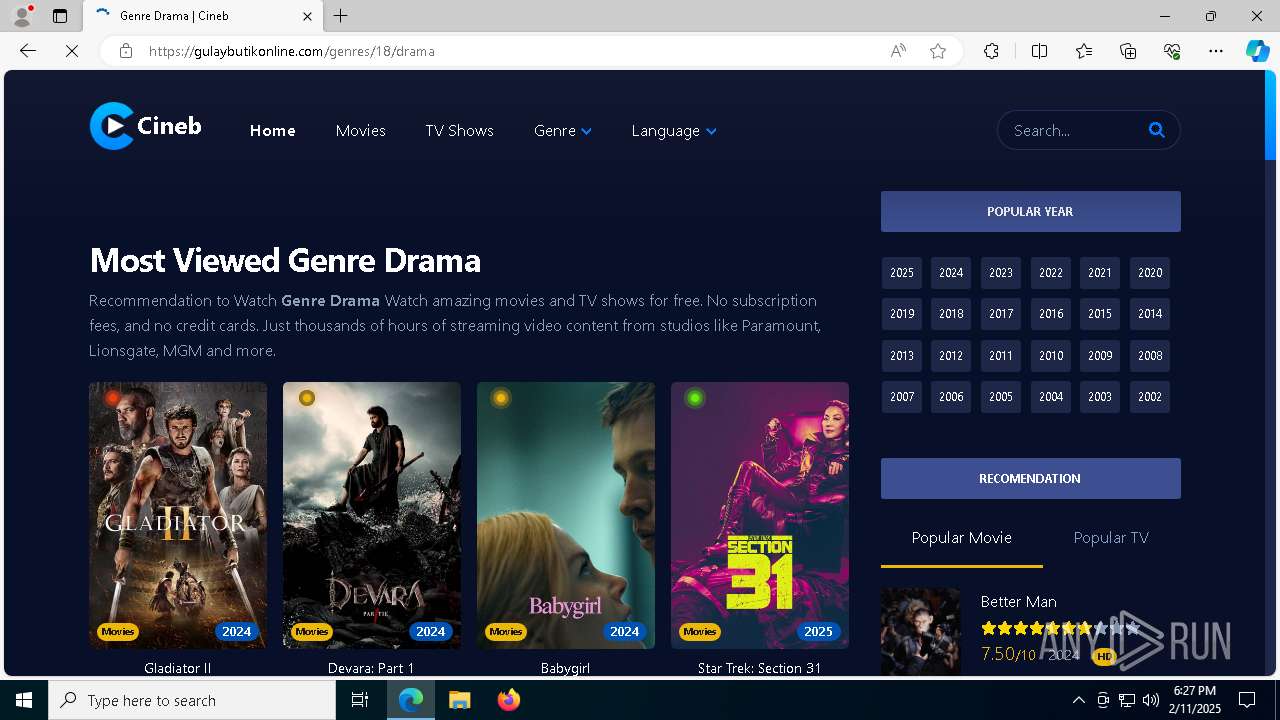Click the Gladiator II title link

(x=178, y=668)
